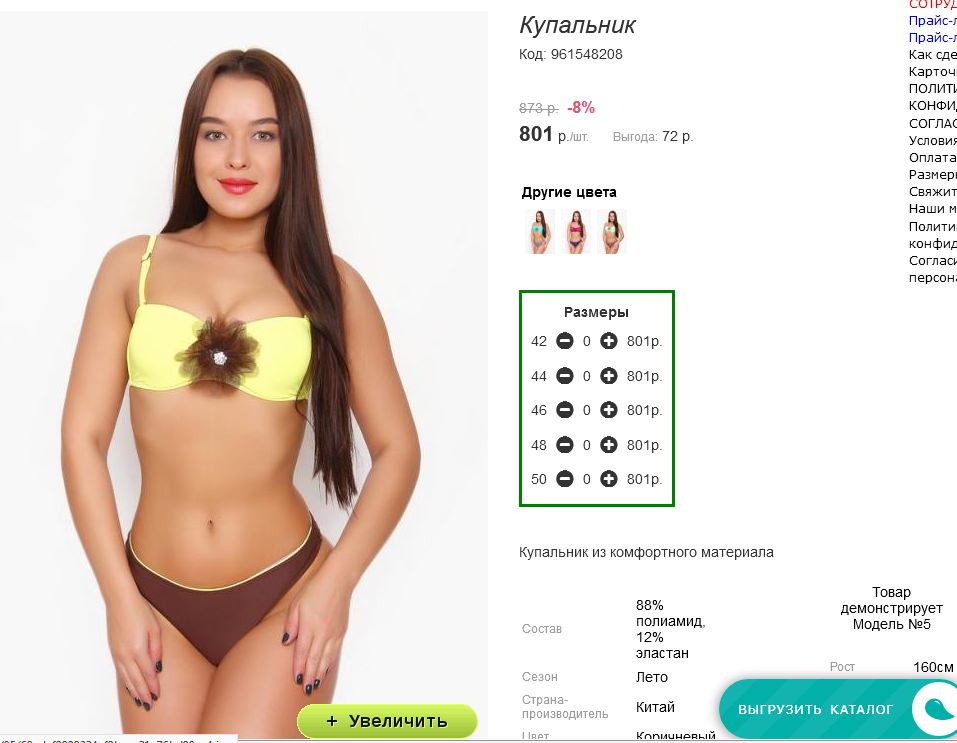957x743 pixels.
Task: Pick the mint green swimsuit thumbnail
Action: pyautogui.click(x=612, y=231)
